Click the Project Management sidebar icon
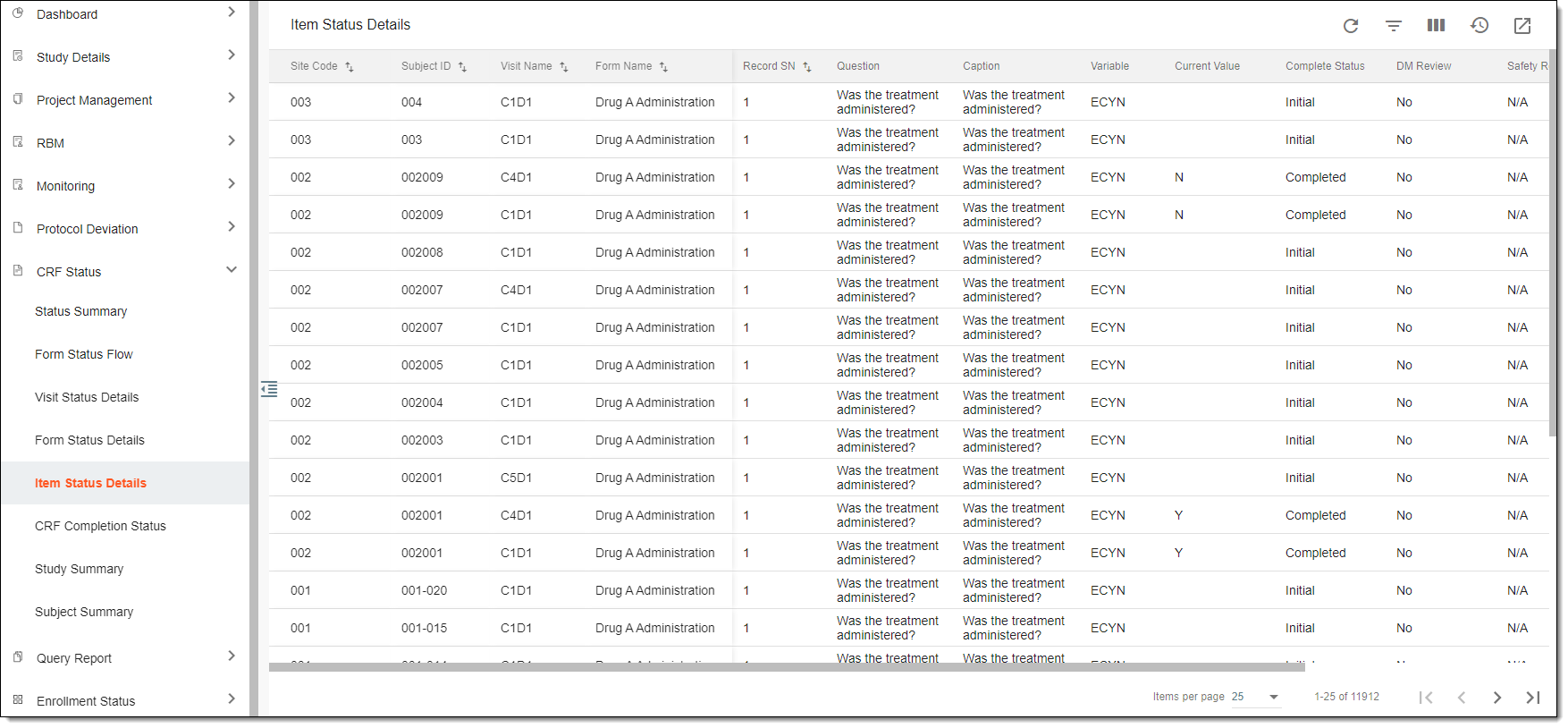 pyautogui.click(x=18, y=98)
